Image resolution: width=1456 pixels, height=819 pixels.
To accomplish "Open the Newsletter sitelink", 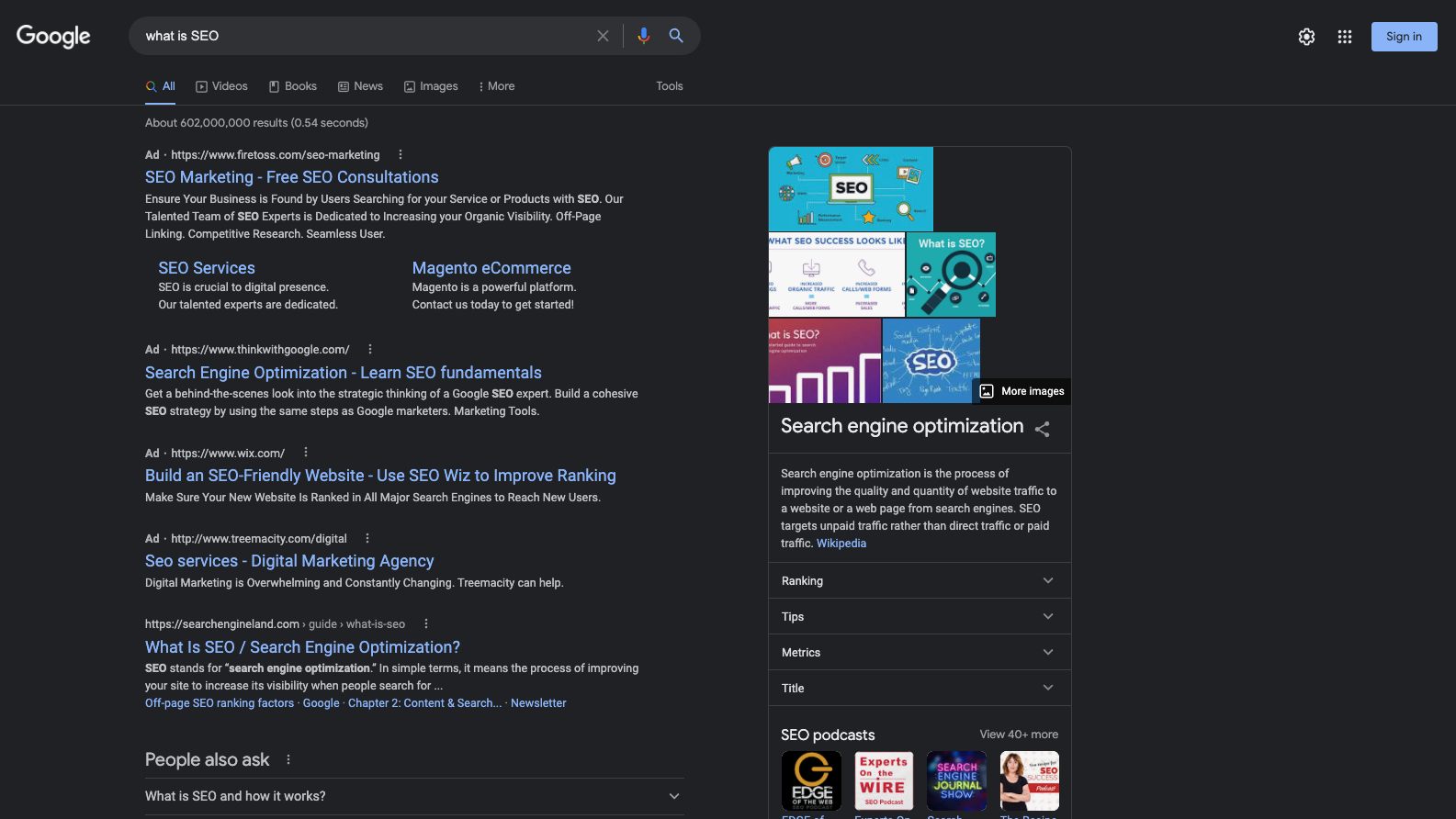I will tap(538, 703).
